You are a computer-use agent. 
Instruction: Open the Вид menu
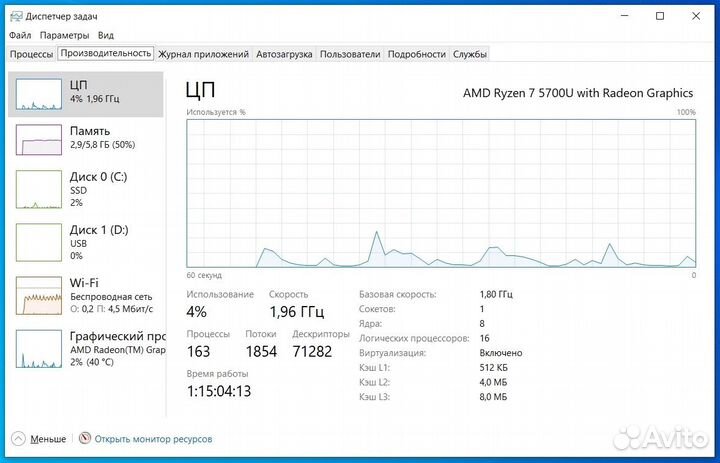pos(106,35)
